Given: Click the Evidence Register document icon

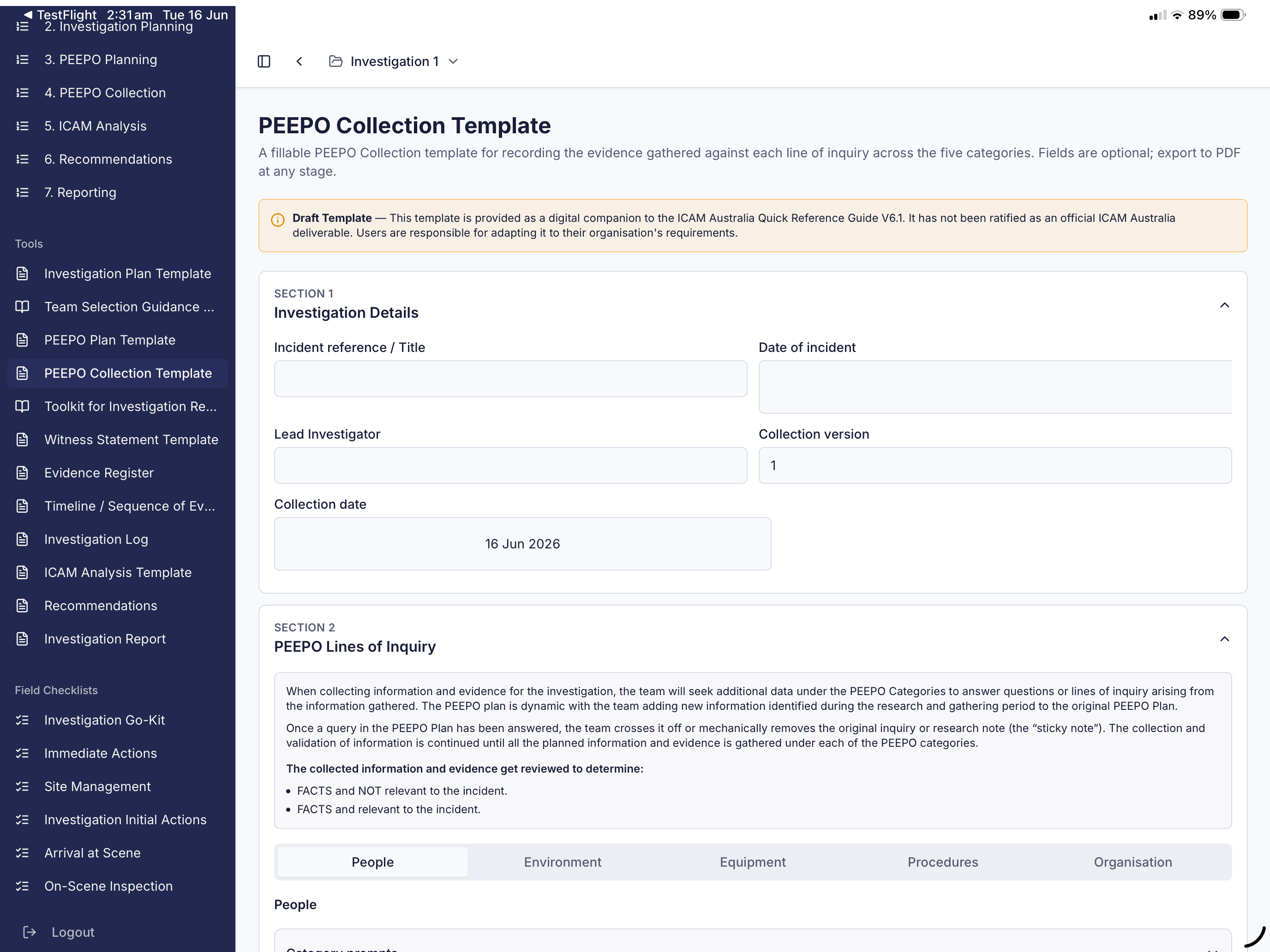Looking at the screenshot, I should [23, 473].
